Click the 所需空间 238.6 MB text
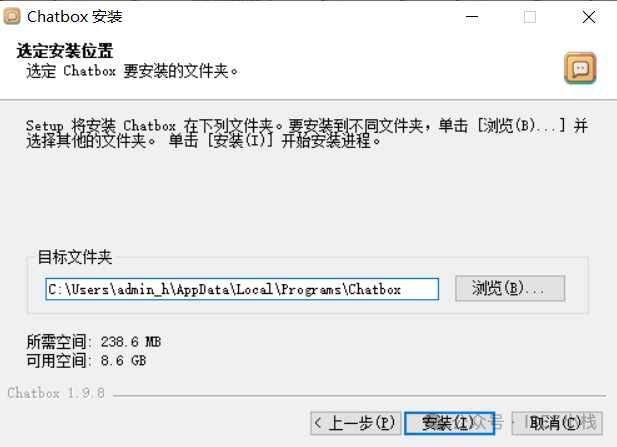617x447 pixels. coord(94,342)
